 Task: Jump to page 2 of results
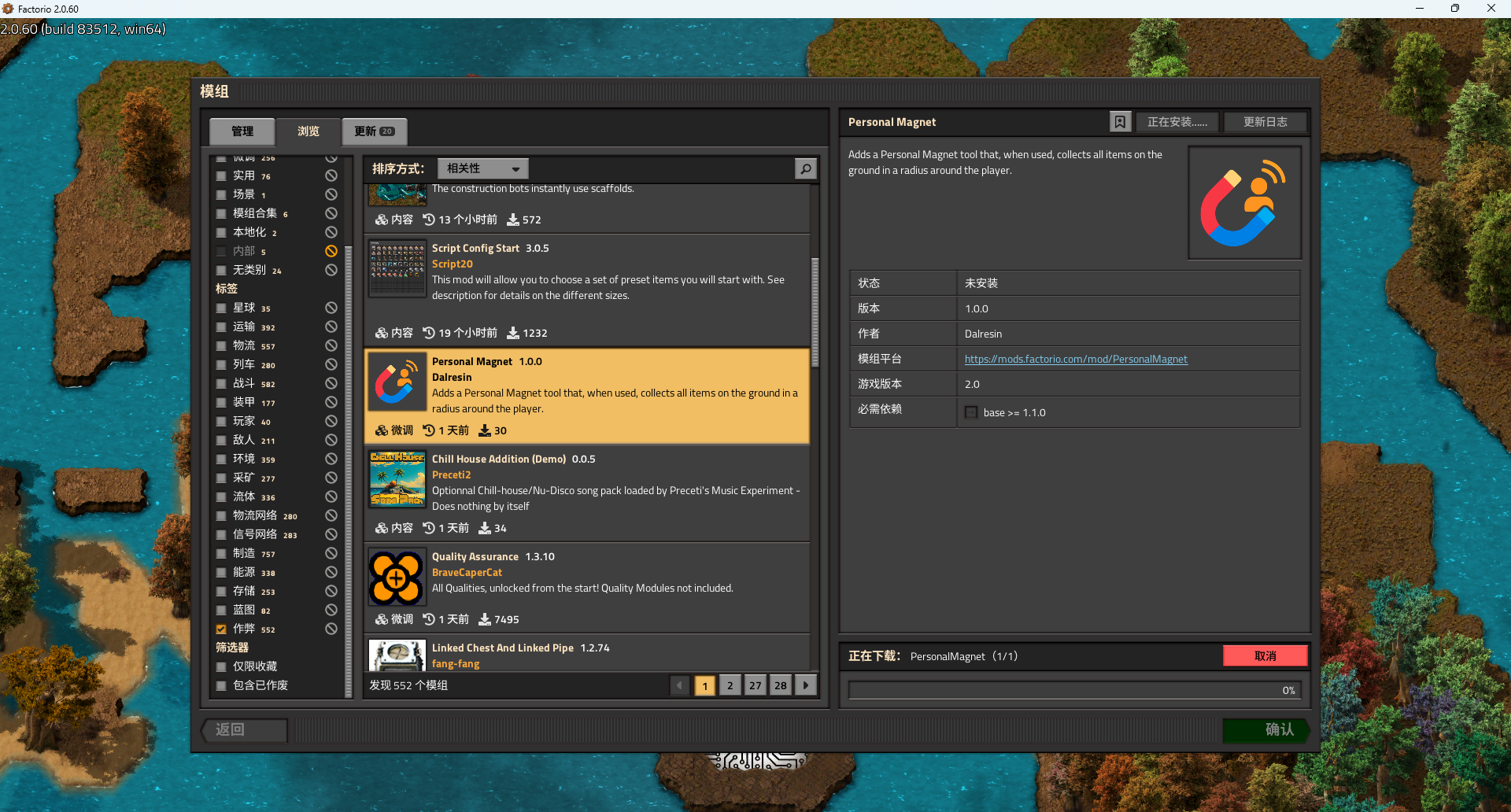pos(730,685)
